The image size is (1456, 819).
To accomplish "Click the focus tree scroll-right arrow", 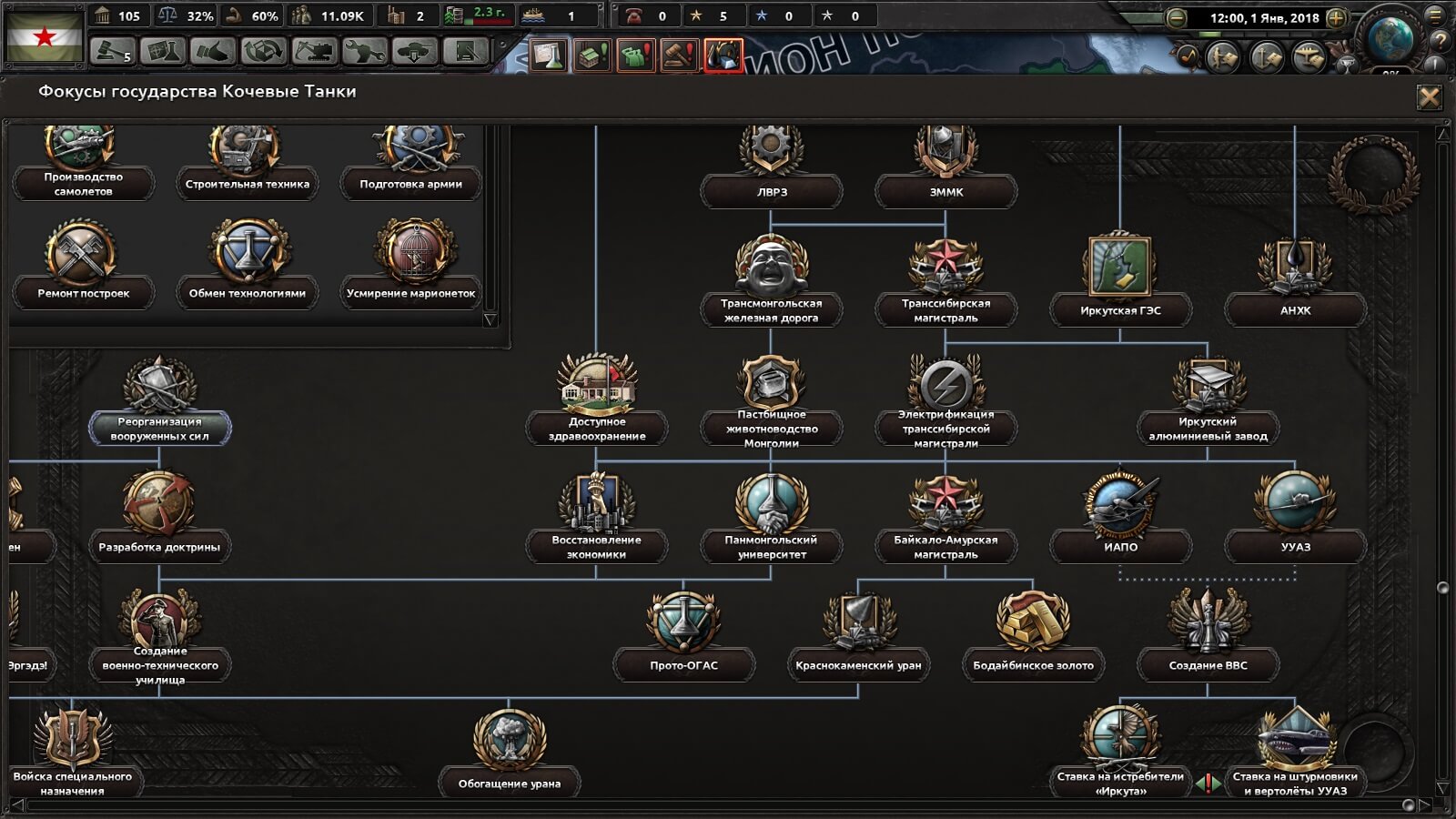I will (1425, 805).
